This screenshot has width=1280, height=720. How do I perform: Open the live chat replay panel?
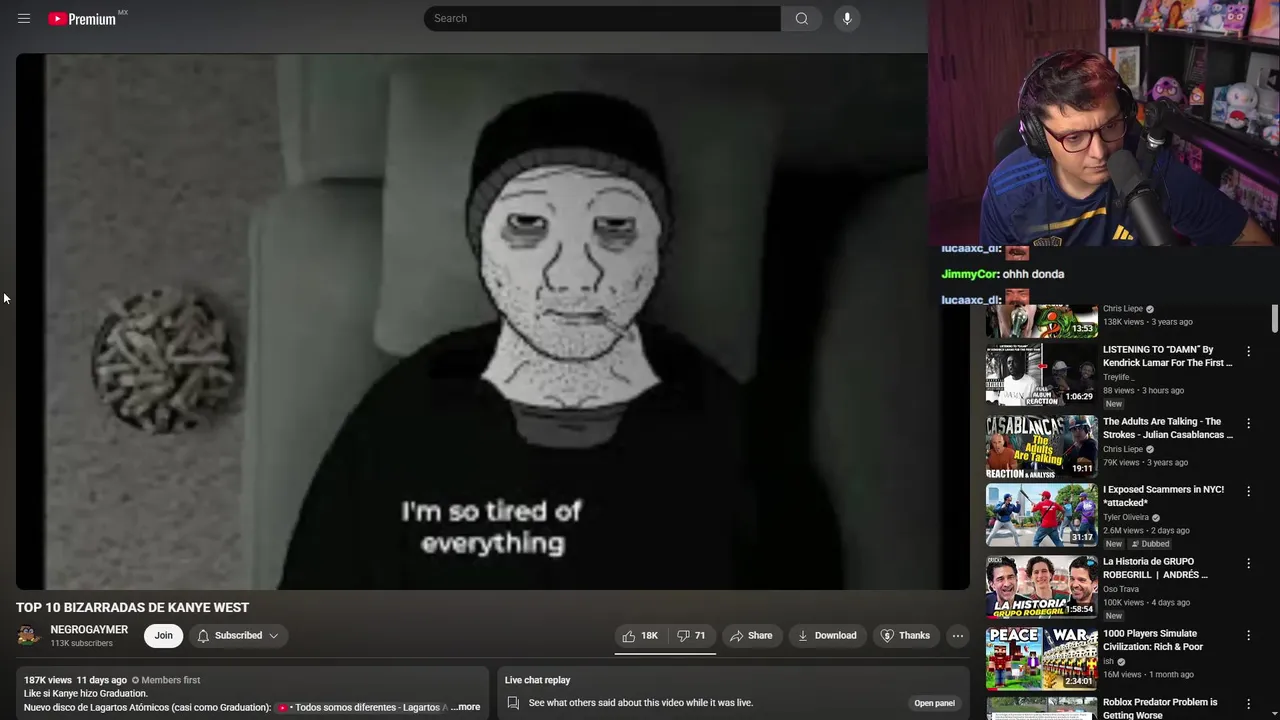coord(934,703)
